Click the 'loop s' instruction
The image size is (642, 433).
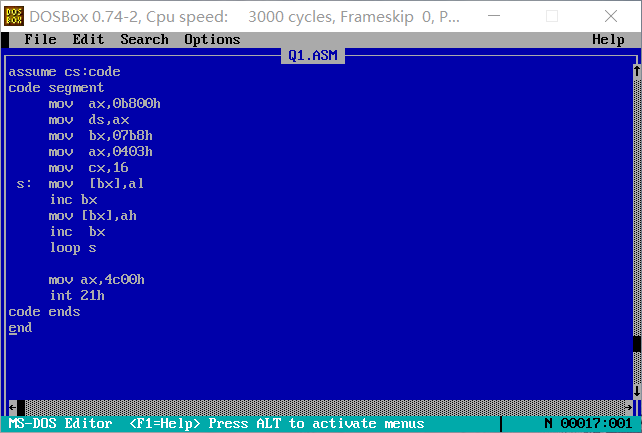pyautogui.click(x=73, y=248)
